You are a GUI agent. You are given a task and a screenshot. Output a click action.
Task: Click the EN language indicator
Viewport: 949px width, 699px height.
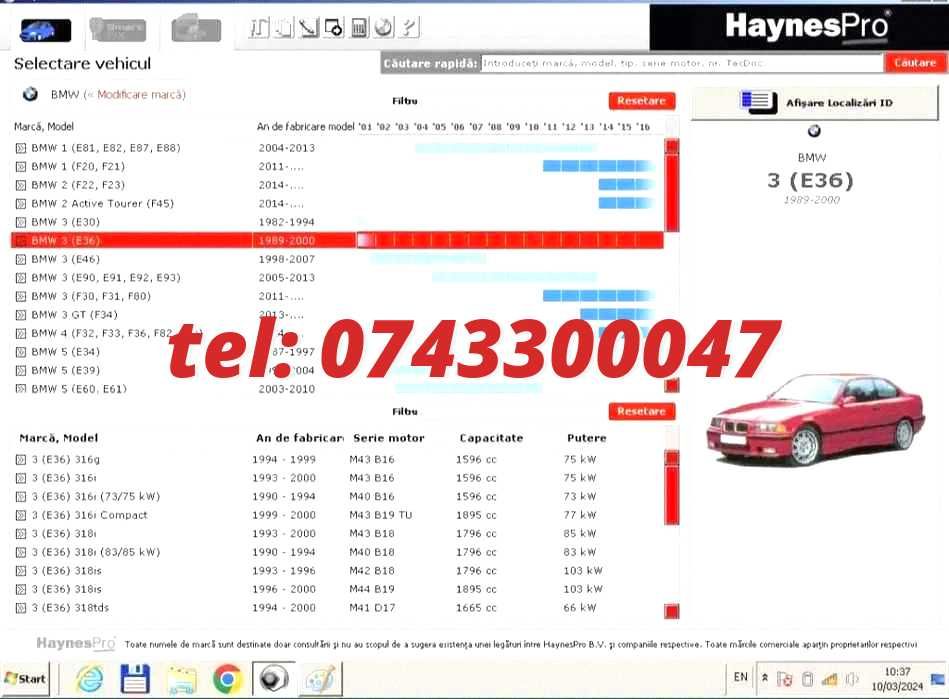click(x=741, y=677)
